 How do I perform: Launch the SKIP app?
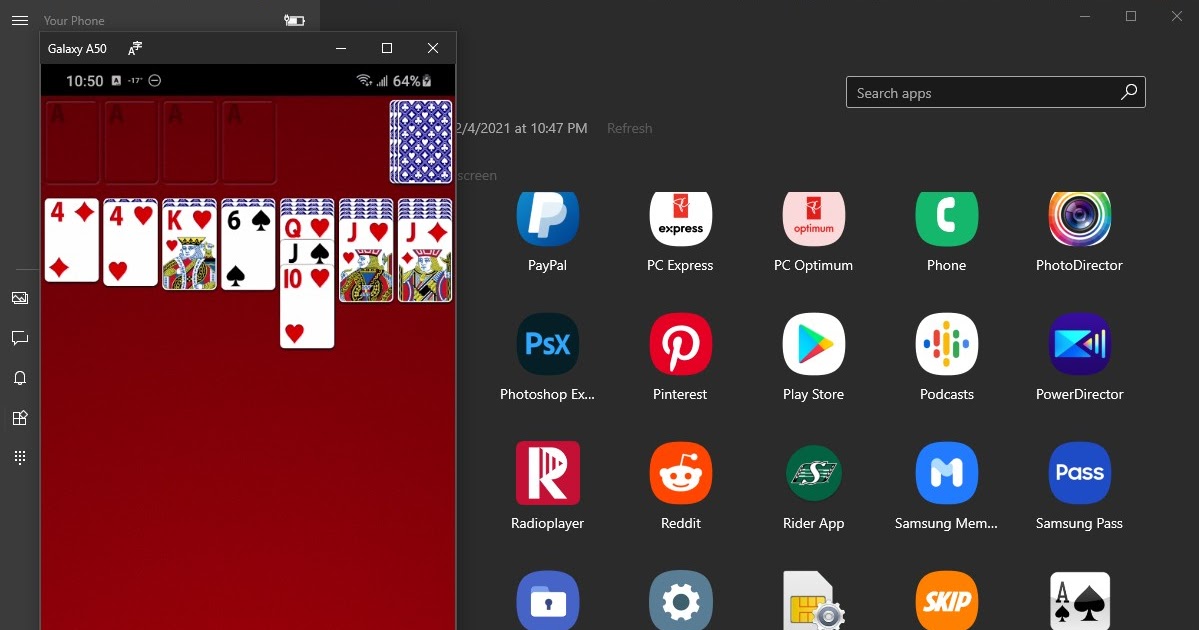946,600
